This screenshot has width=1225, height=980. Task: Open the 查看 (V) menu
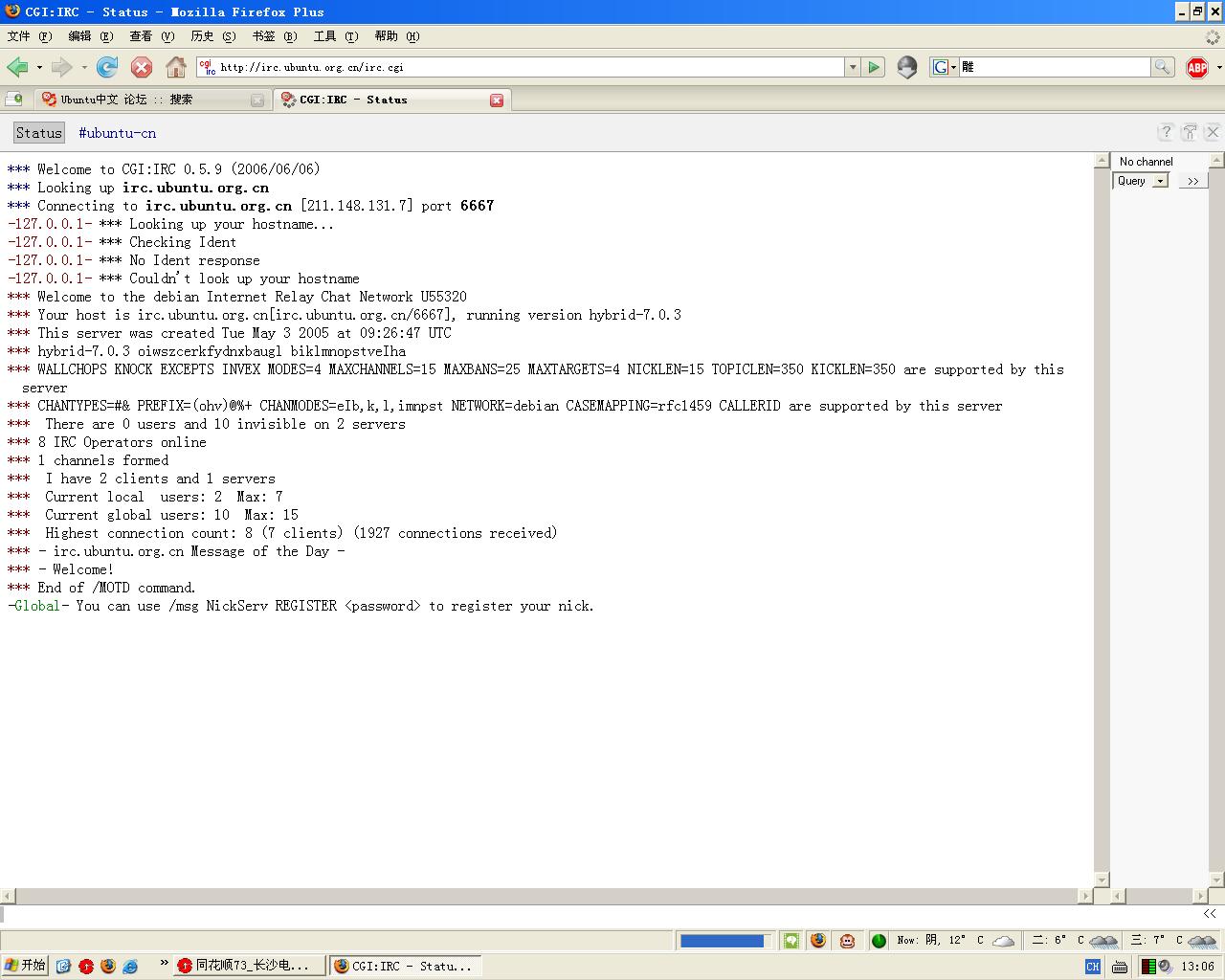(151, 36)
